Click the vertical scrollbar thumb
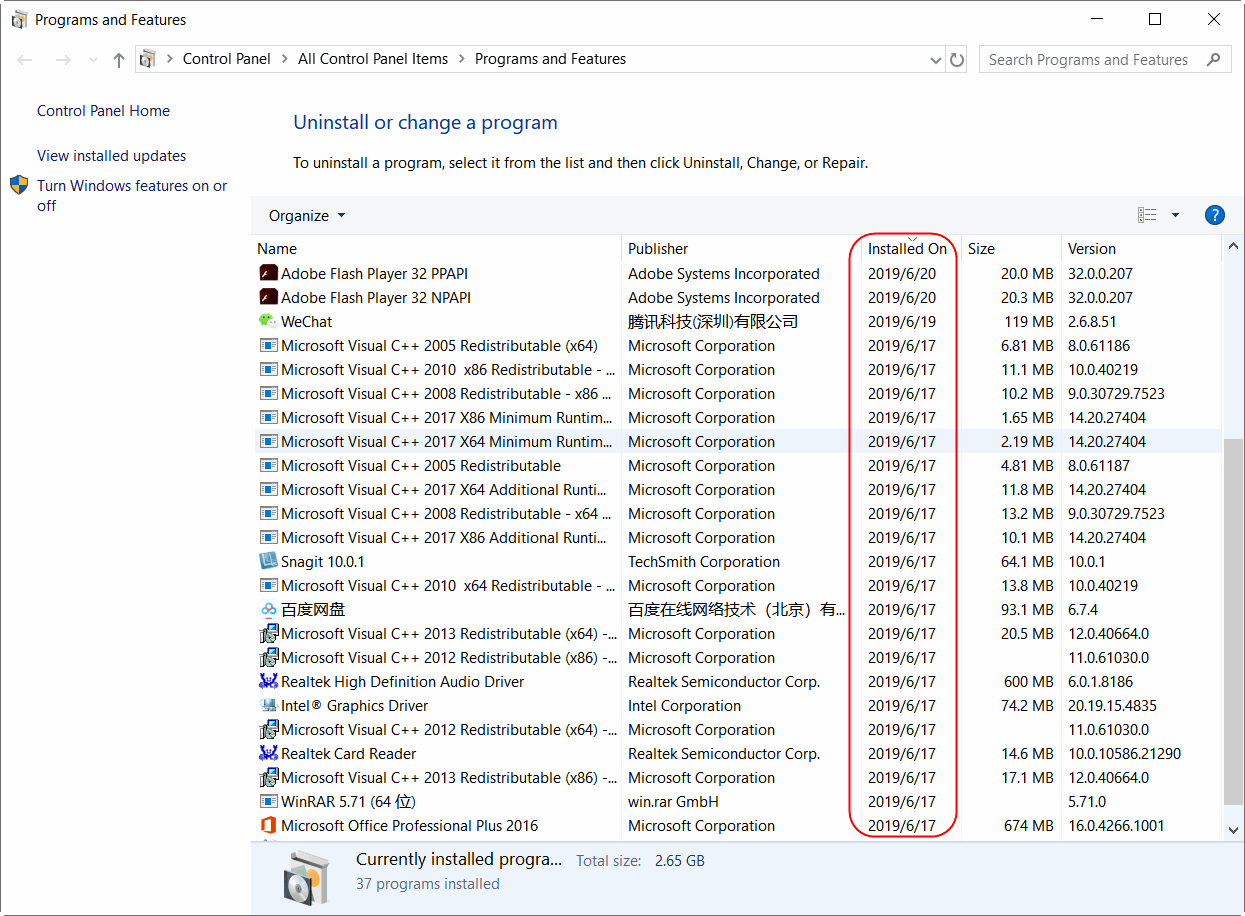Image resolution: width=1245 pixels, height=916 pixels. pos(1234,620)
